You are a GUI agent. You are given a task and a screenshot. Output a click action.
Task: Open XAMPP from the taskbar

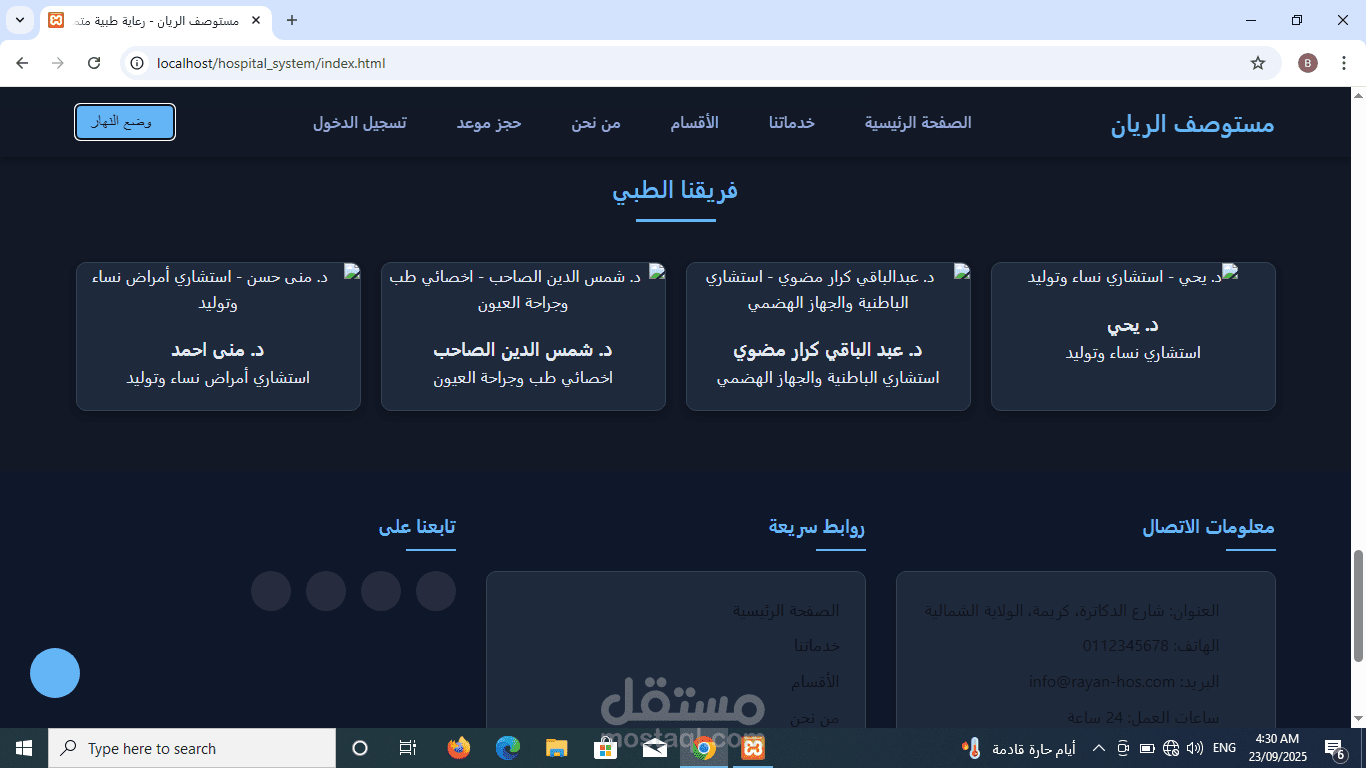tap(753, 748)
